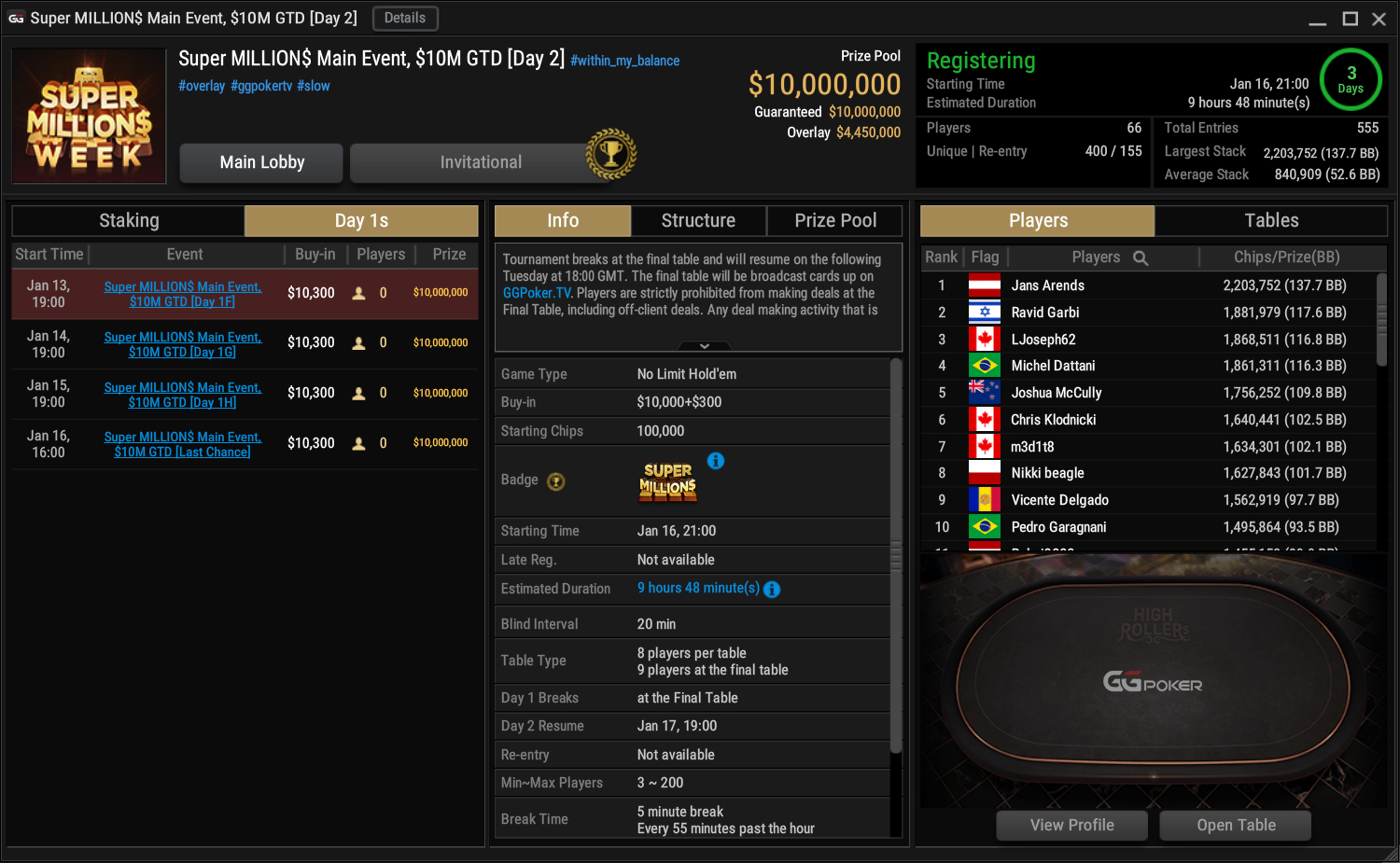Click the trophy icon on the Invitational button
1400x863 pixels.
(x=611, y=154)
